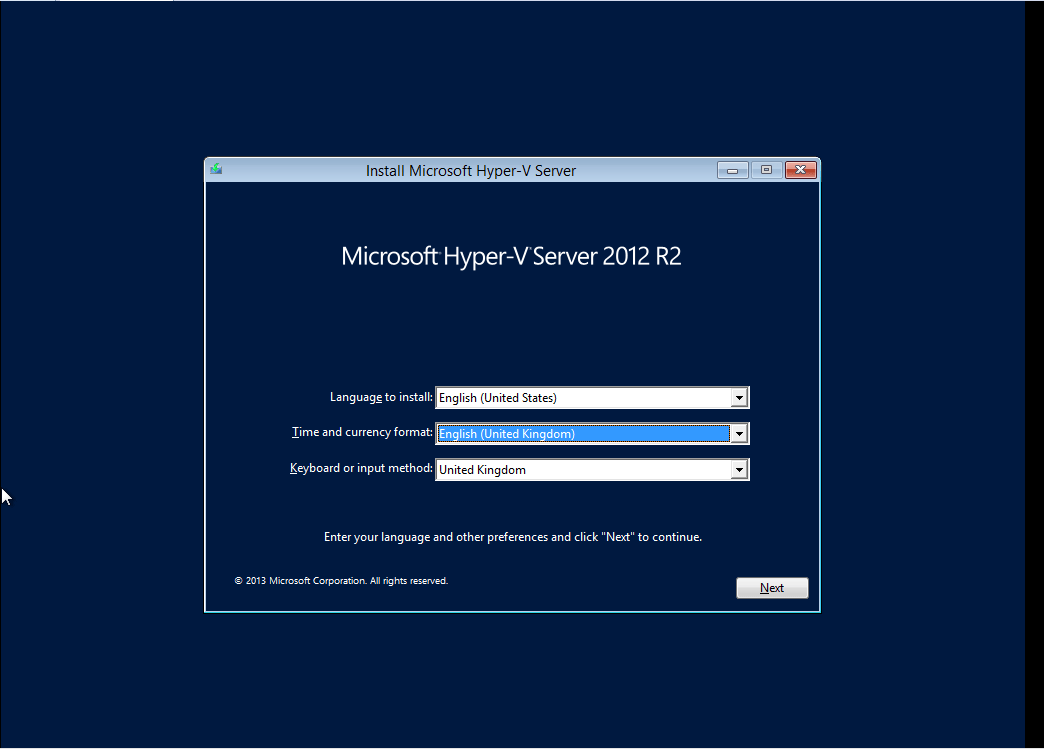Screen dimensions: 1044x749
Task: Click Next to continue the installation
Action: tap(772, 587)
